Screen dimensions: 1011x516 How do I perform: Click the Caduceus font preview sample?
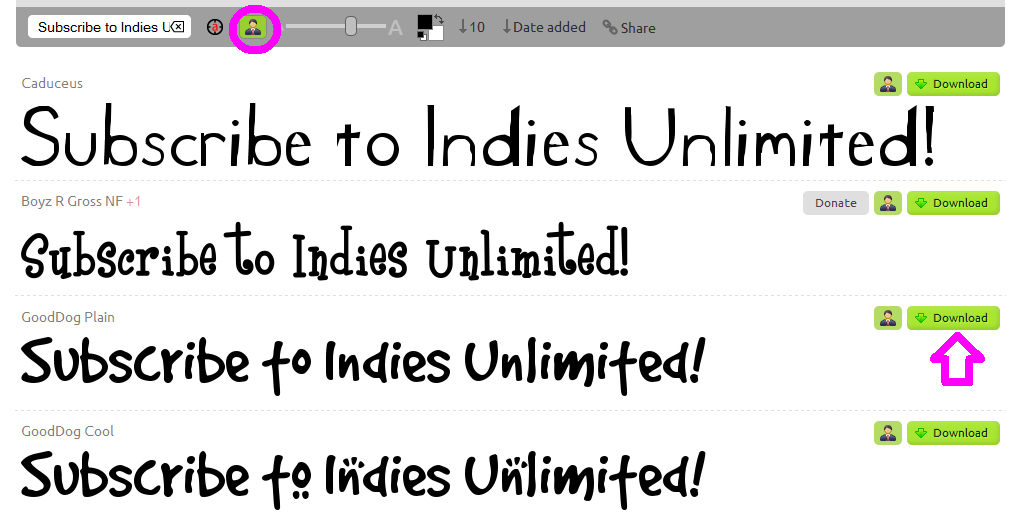[x=478, y=136]
